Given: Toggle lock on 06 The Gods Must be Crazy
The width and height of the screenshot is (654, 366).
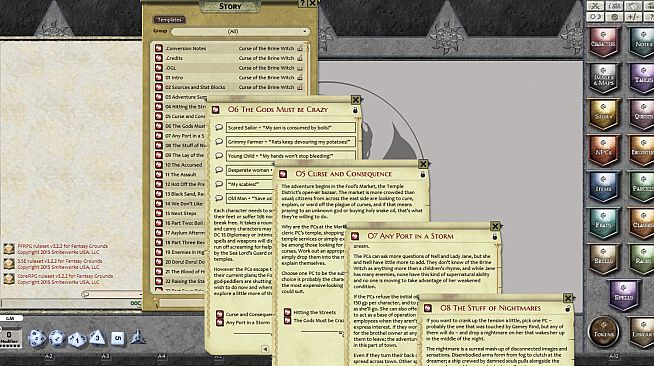Looking at the screenshot, I should coord(355,110).
